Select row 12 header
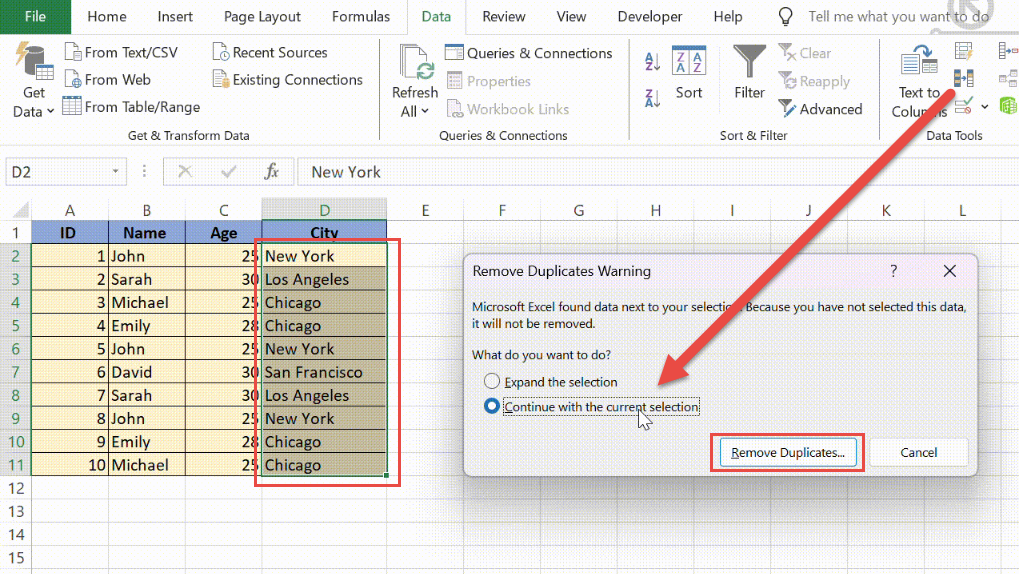This screenshot has width=1019, height=574. pyautogui.click(x=16, y=488)
